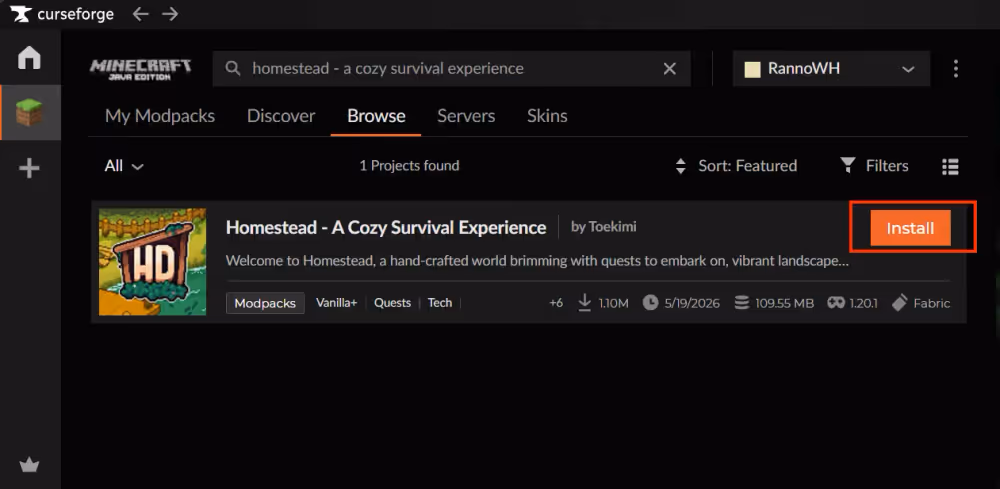1000x489 pixels.
Task: Click the CurseForge logo in the title bar
Action: pos(62,13)
